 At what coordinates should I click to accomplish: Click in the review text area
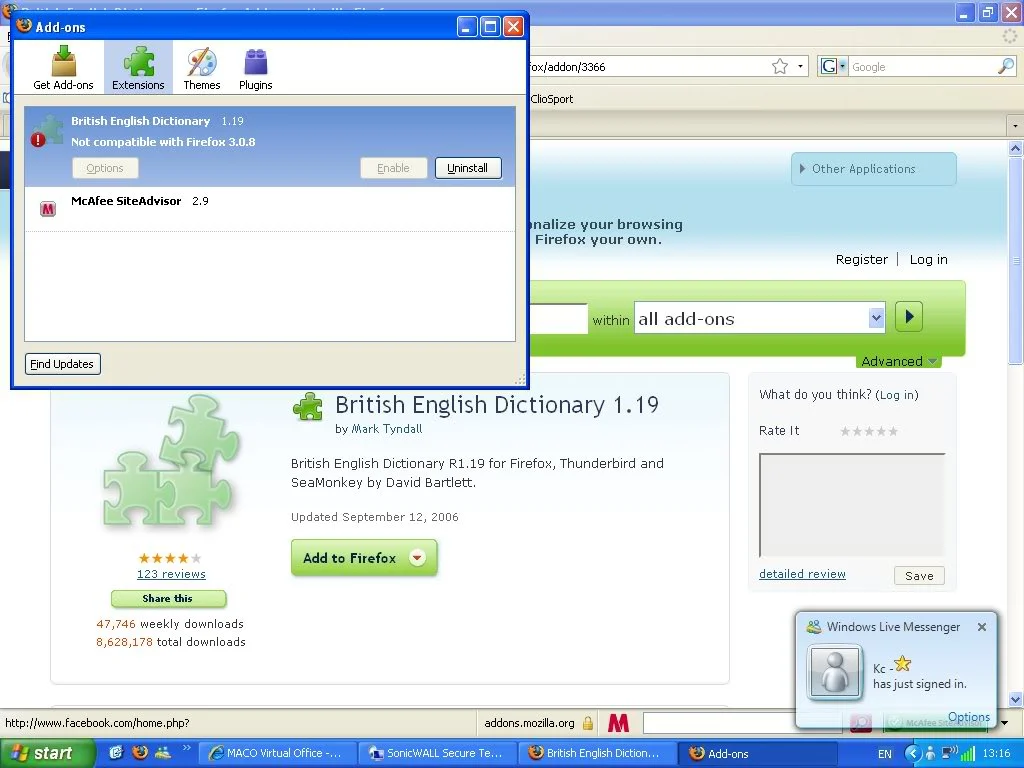point(852,505)
